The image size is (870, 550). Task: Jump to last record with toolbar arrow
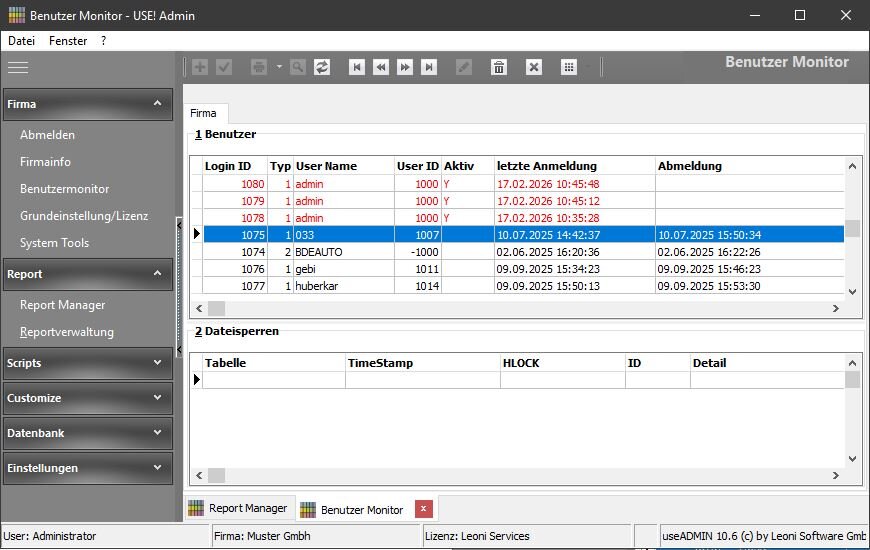click(x=429, y=67)
